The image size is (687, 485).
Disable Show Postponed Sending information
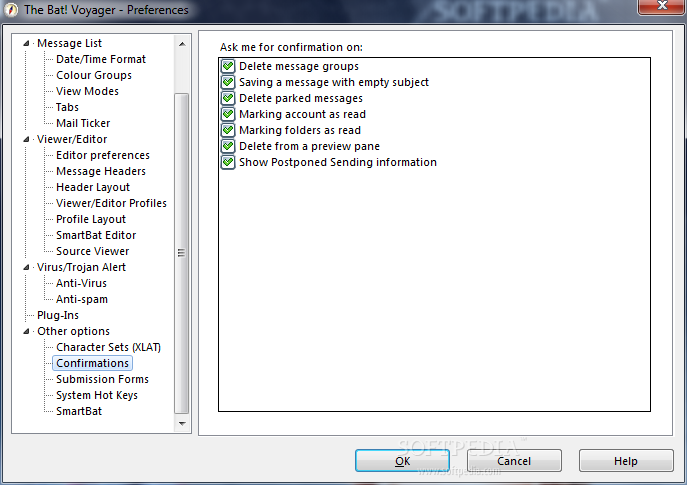pyautogui.click(x=228, y=162)
